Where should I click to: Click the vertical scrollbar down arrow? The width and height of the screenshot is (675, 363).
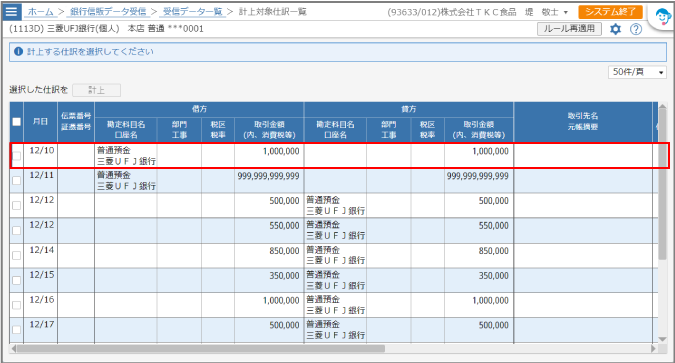tap(663, 339)
